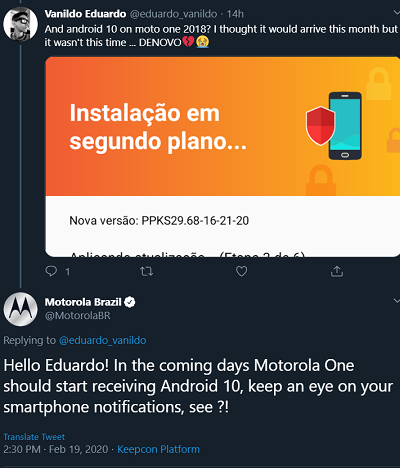Open the Motorola Brazil display name
The width and height of the screenshot is (400, 468).
[x=83, y=302]
